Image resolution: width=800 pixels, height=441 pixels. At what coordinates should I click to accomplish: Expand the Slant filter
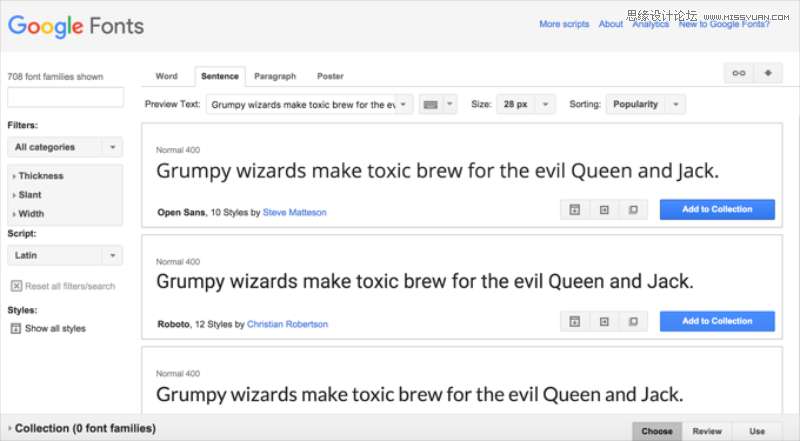click(x=30, y=195)
